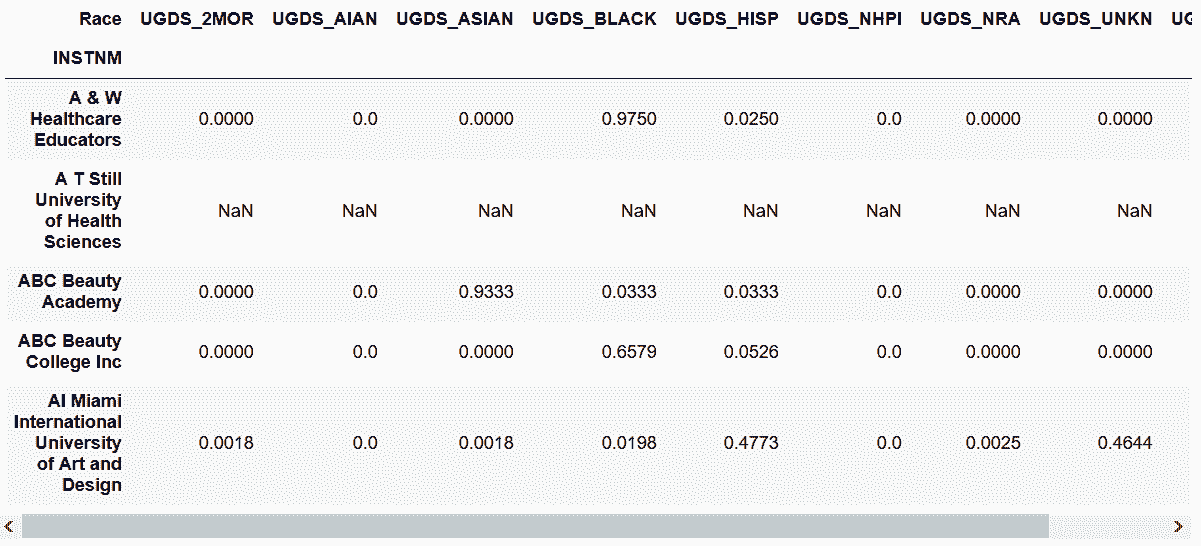Click the left scroll arrow icon

(9, 526)
